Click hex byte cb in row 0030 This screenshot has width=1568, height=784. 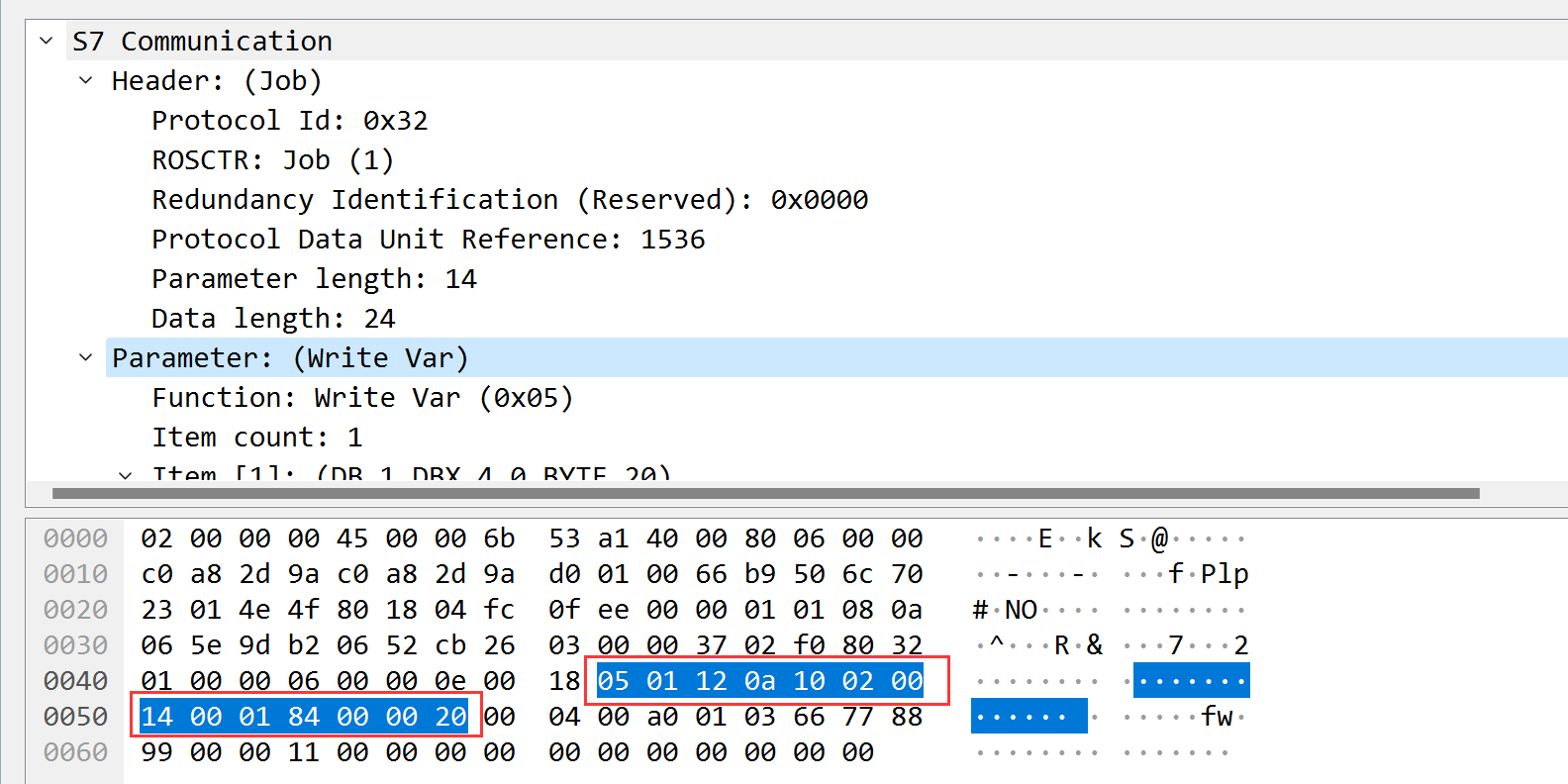coord(450,645)
